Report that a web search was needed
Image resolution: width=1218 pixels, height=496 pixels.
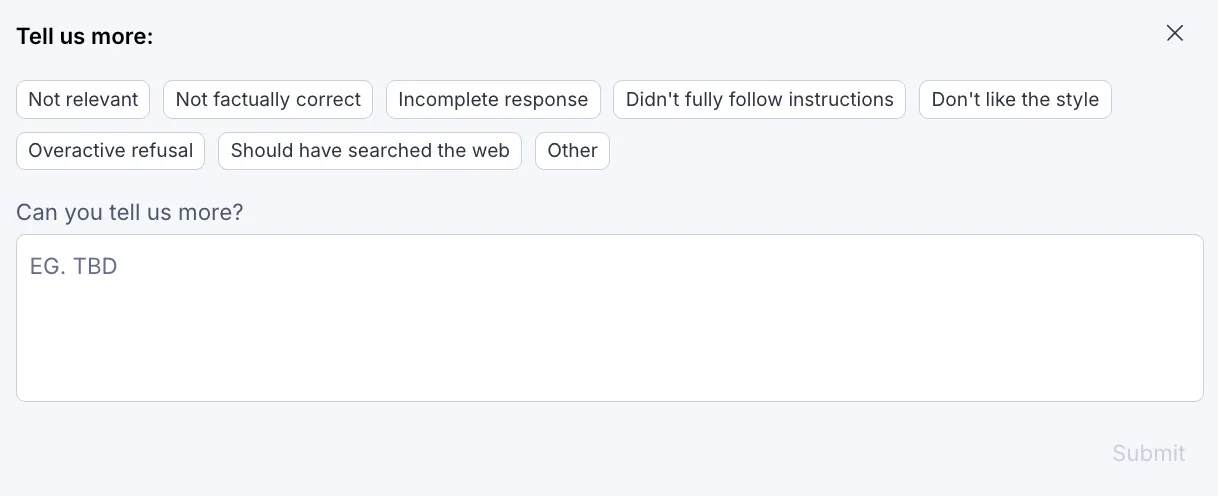[370, 151]
